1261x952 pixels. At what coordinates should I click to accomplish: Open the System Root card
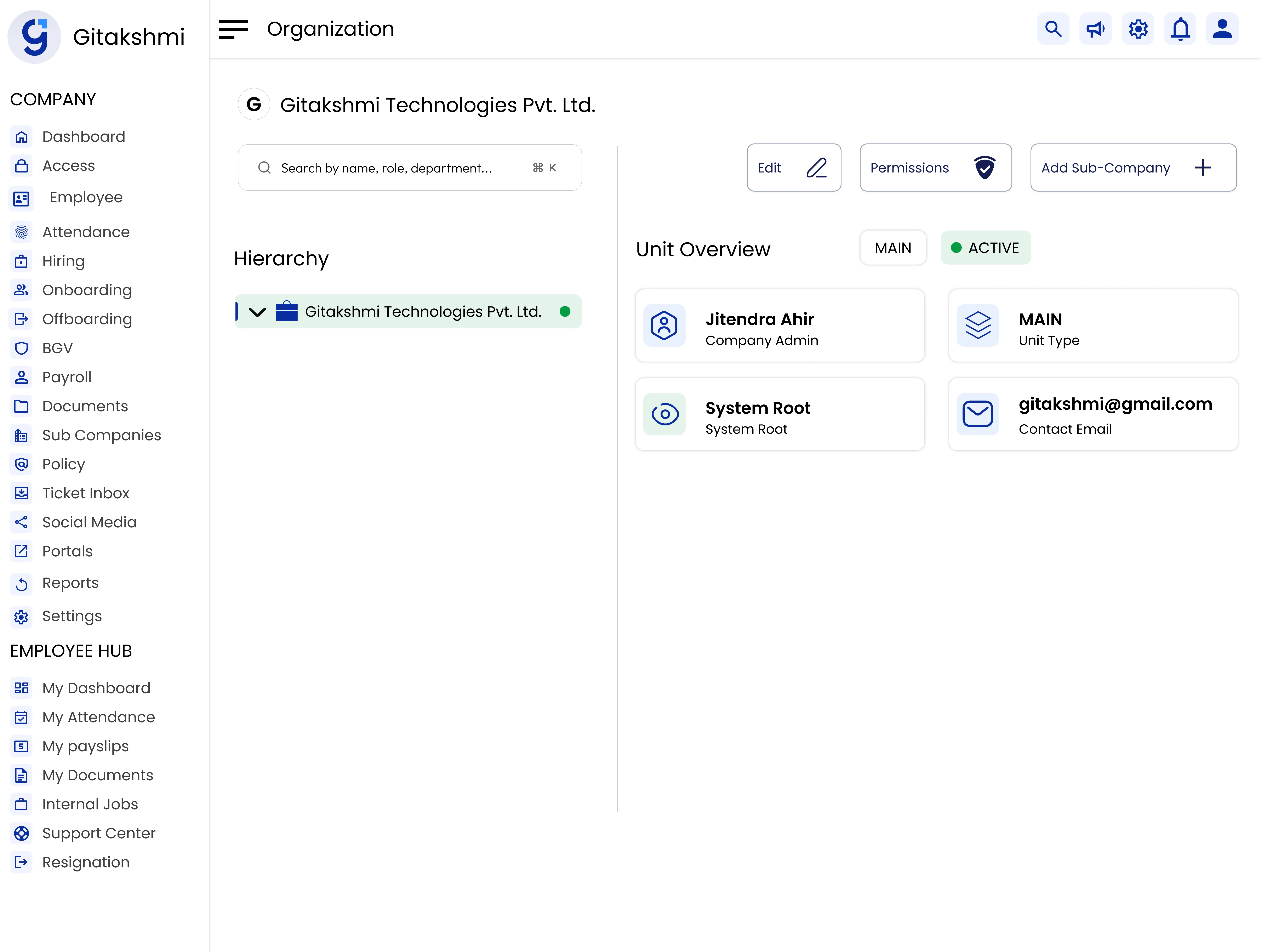coord(780,414)
